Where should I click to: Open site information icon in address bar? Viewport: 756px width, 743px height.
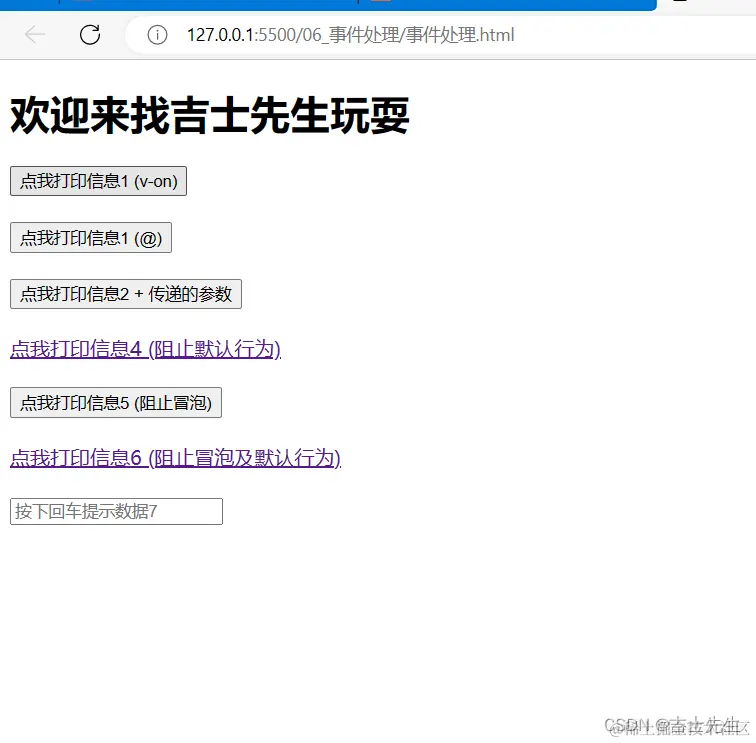point(157,35)
